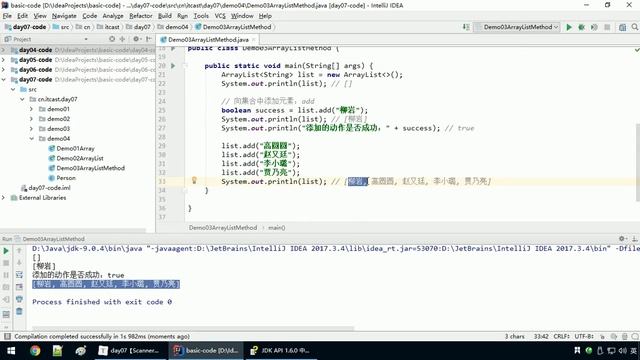The height and width of the screenshot is (360, 640).
Task: Click the inspection checkmark in editor corner
Action: [x=637, y=50]
